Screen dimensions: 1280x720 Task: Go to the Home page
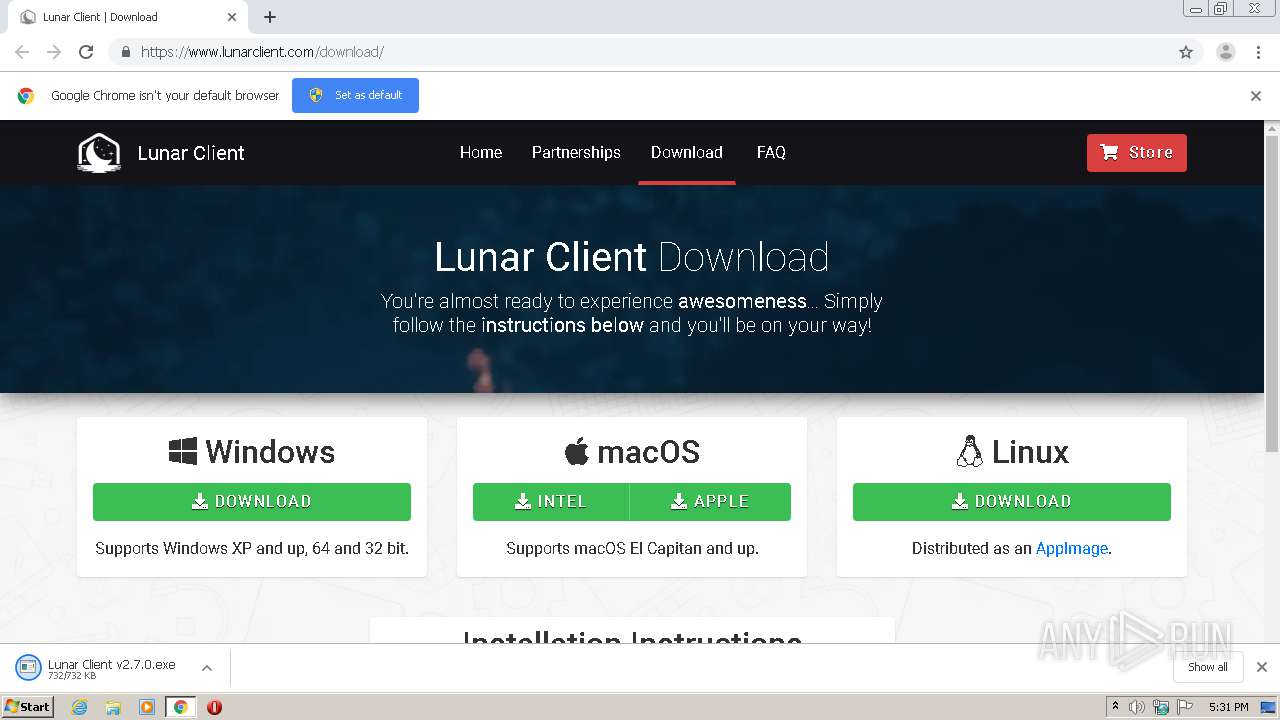(481, 152)
